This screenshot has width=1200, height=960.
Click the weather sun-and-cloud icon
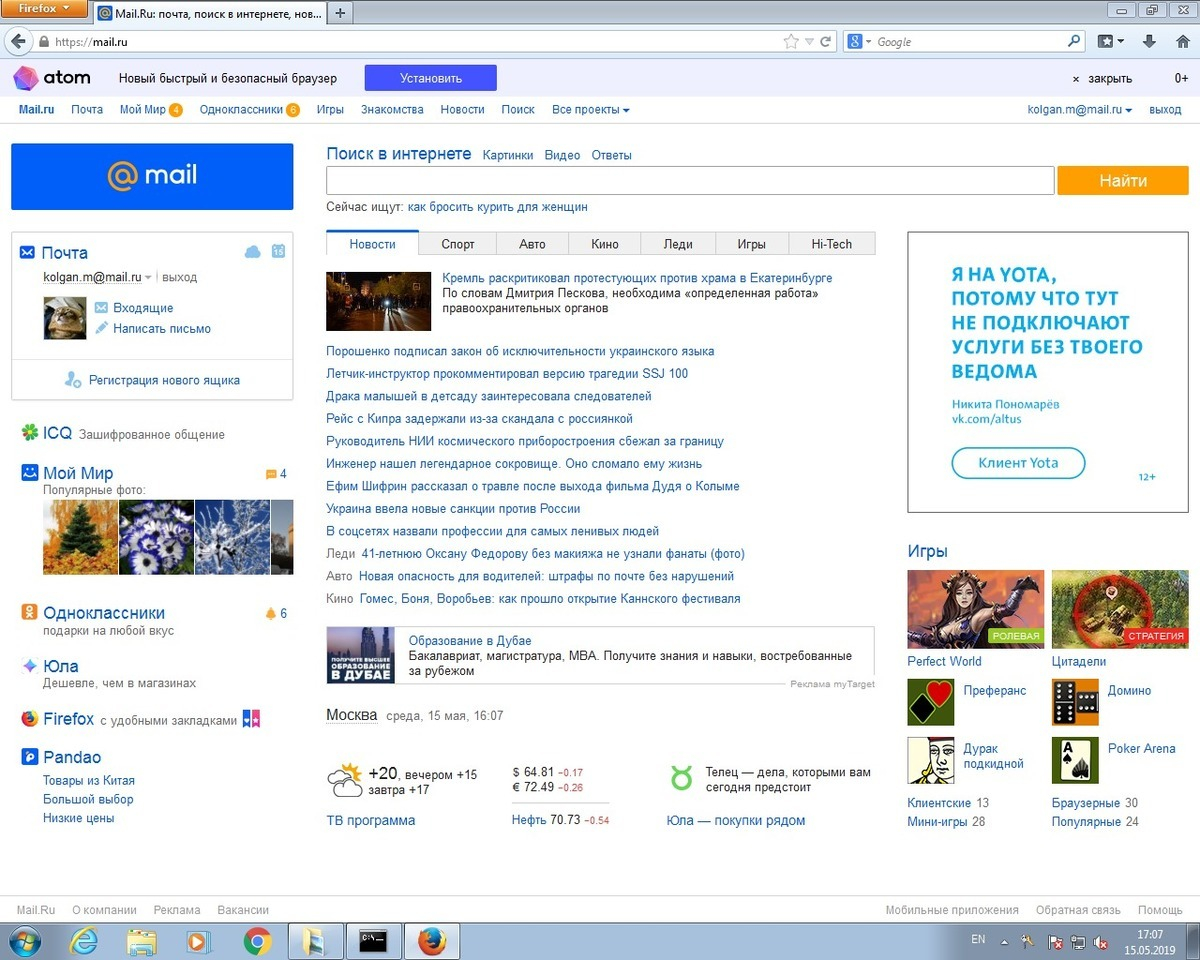click(345, 780)
